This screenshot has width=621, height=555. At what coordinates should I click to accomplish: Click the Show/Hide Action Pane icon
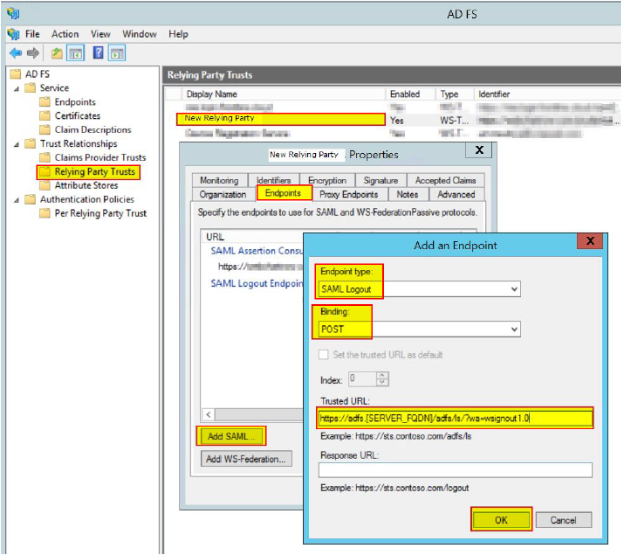pyautogui.click(x=117, y=52)
